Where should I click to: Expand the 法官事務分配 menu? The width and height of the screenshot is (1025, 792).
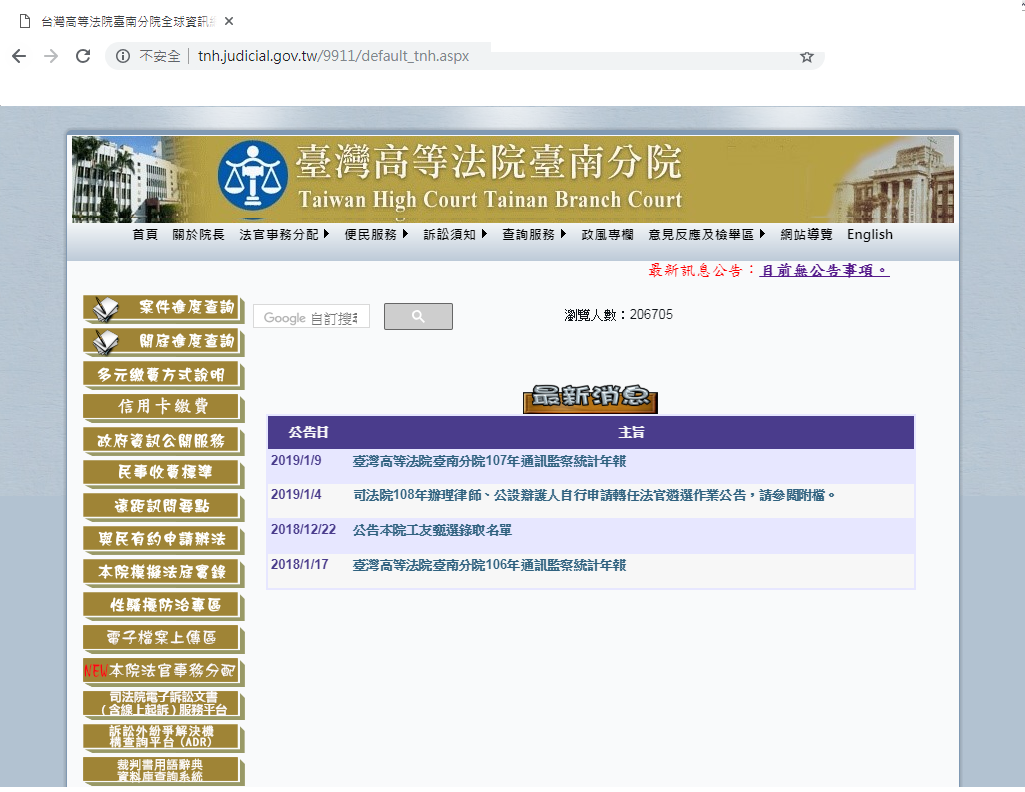[284, 235]
